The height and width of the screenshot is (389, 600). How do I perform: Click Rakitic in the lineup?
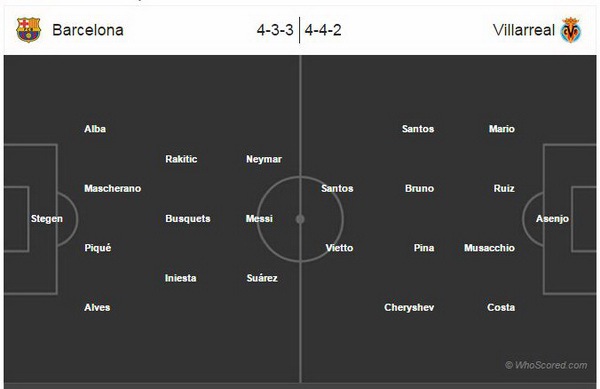(181, 159)
